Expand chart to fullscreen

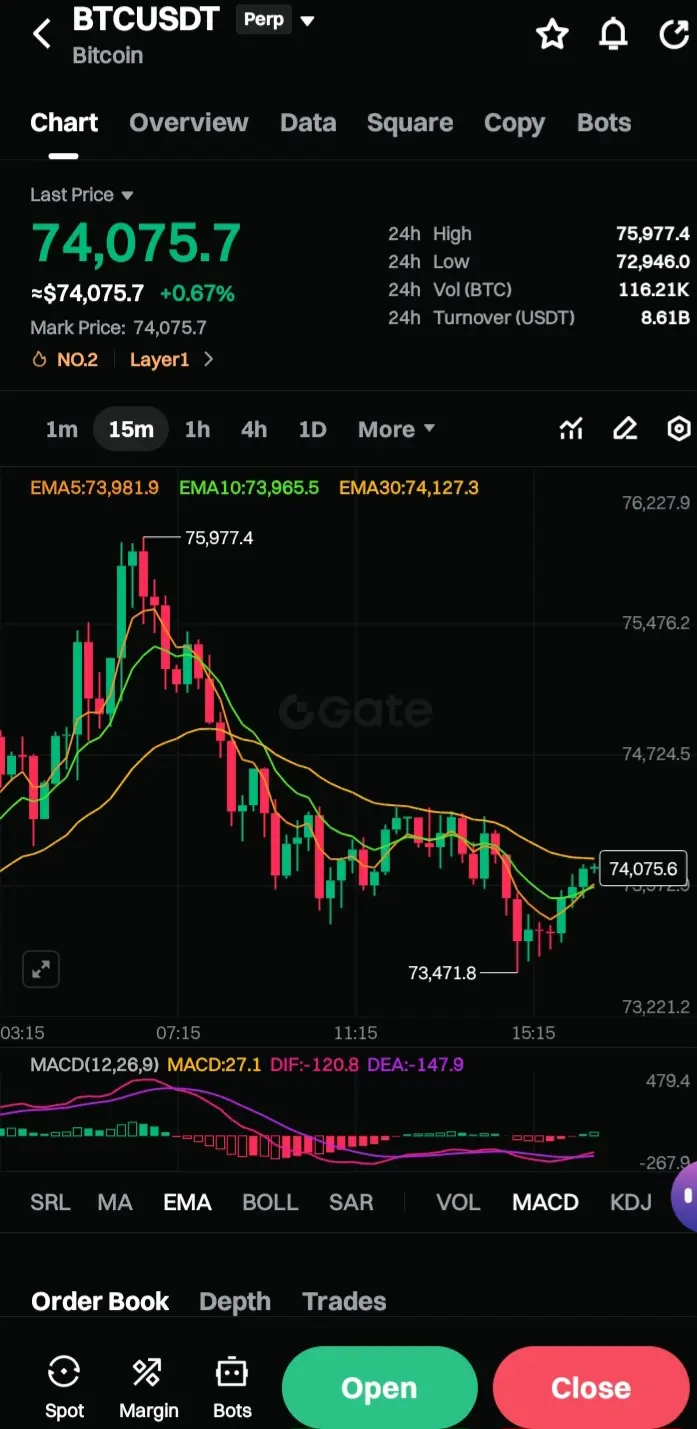click(41, 969)
